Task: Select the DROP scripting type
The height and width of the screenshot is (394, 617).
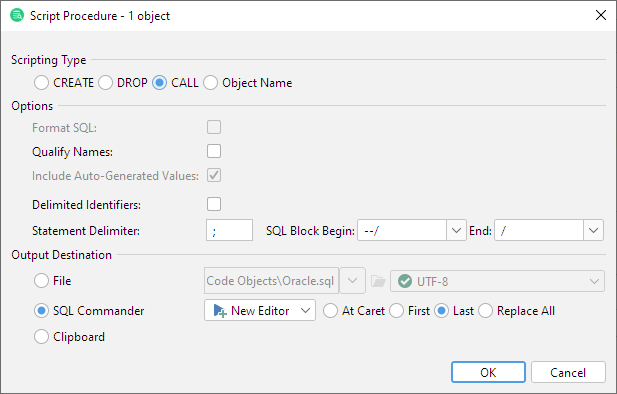Action: [105, 83]
